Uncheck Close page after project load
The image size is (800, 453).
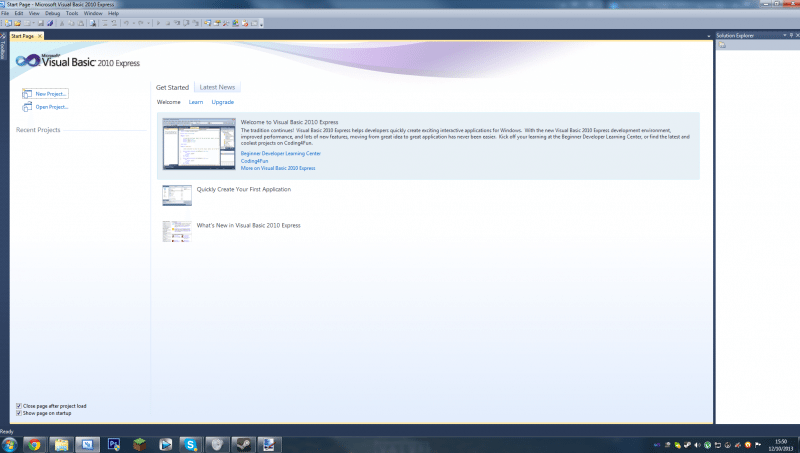point(19,406)
